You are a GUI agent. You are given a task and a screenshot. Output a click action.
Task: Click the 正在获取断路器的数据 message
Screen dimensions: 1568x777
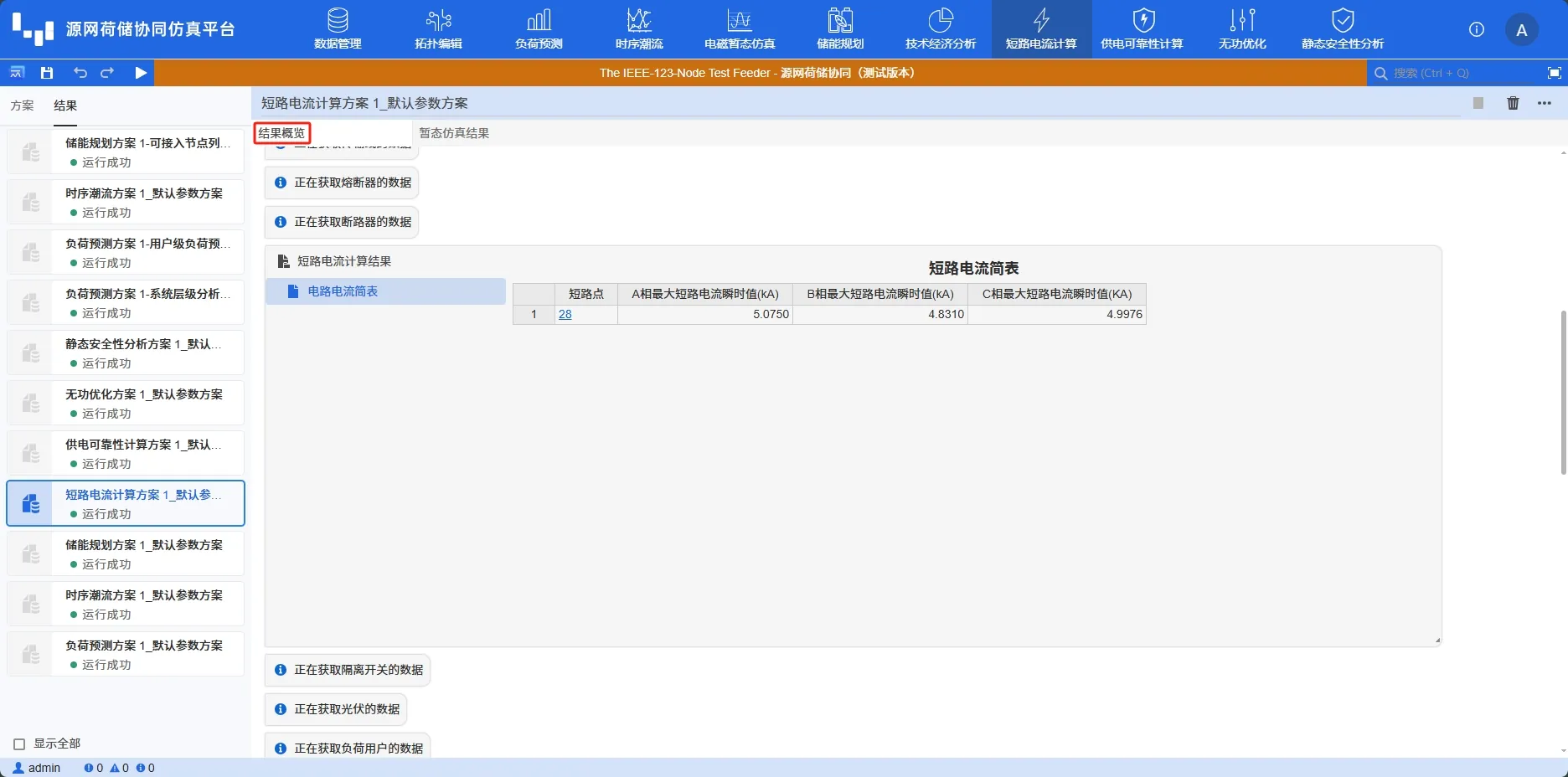point(342,222)
